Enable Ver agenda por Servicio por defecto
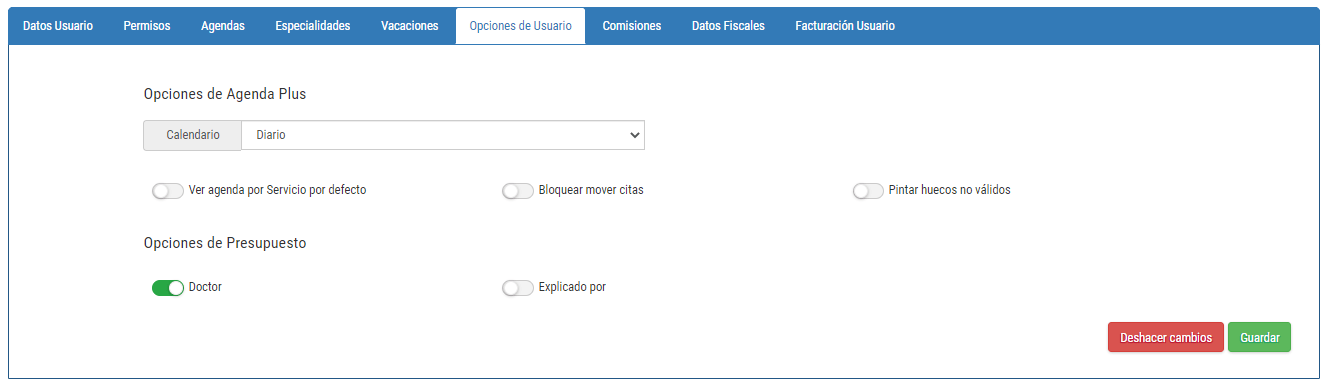Viewport: 1330px width, 385px height. 168,190
